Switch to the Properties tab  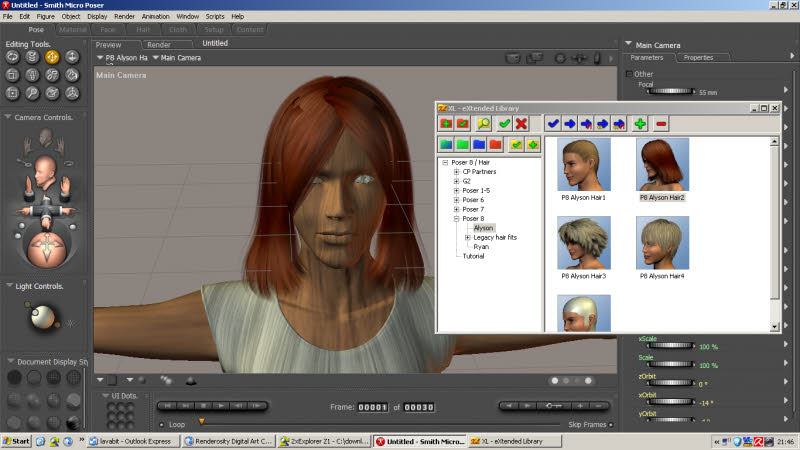(x=698, y=58)
